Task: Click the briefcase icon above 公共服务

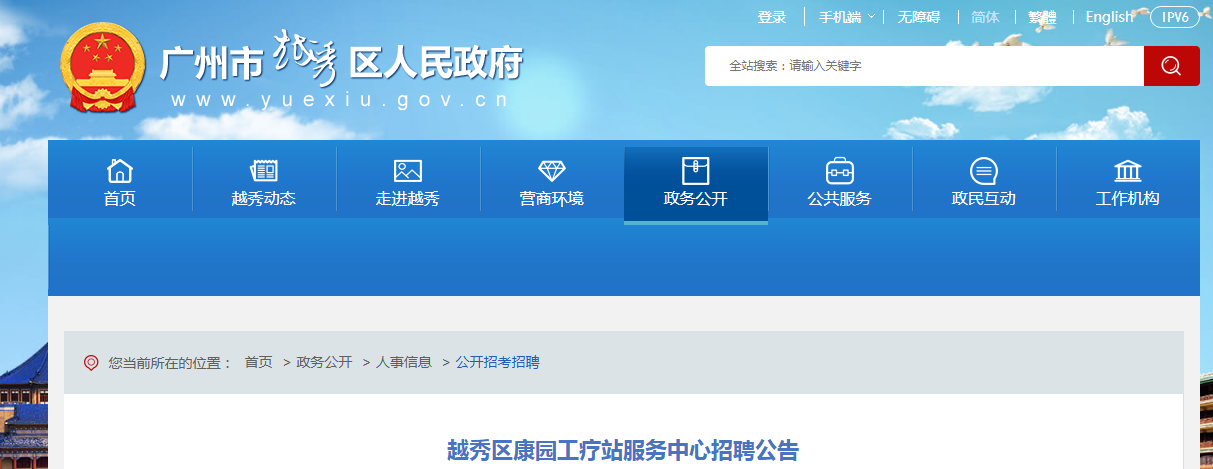Action: pyautogui.click(x=840, y=170)
